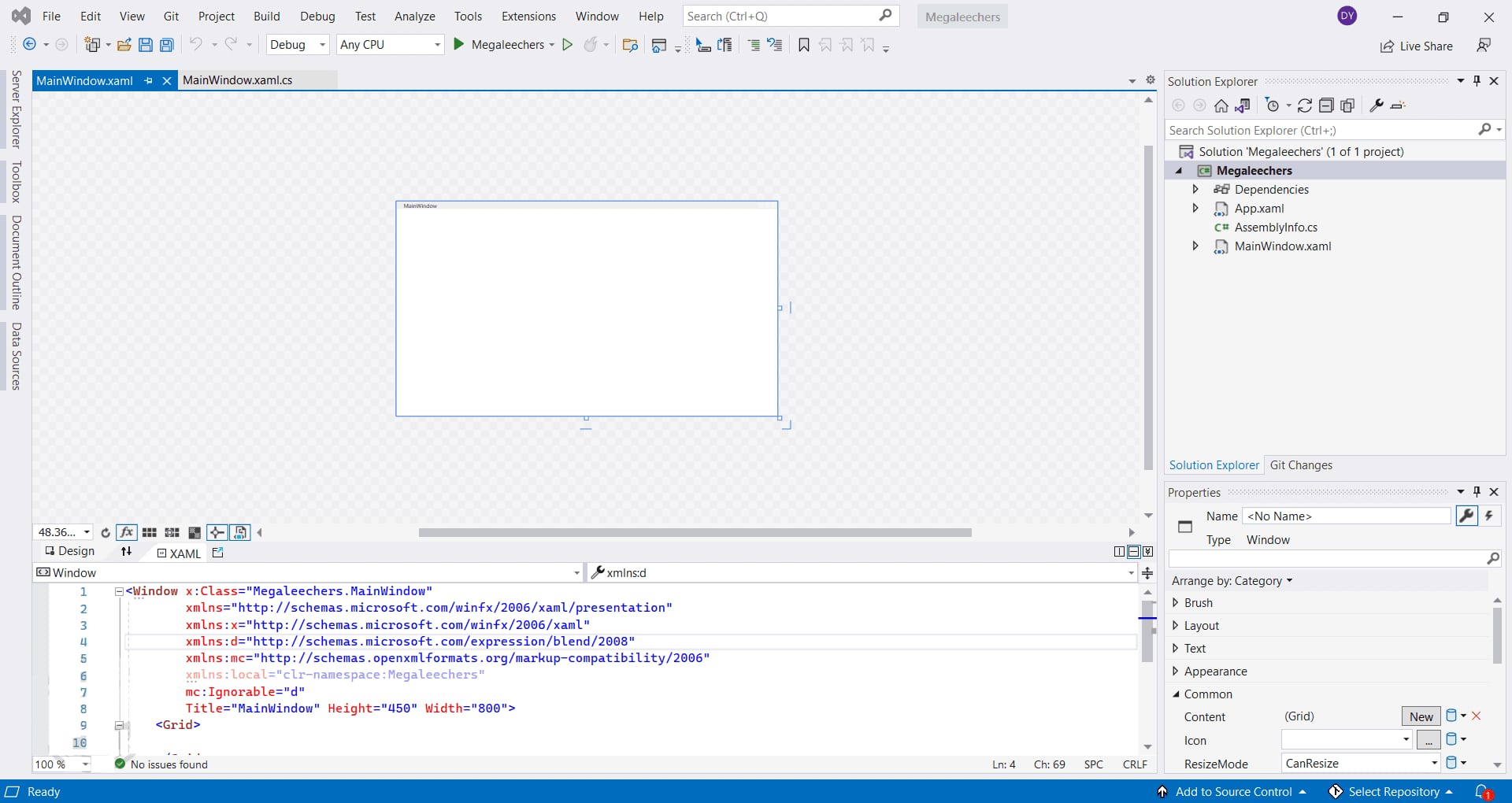Viewport: 1512px width, 803px height.
Task: Open the Extensions menu
Action: (528, 17)
